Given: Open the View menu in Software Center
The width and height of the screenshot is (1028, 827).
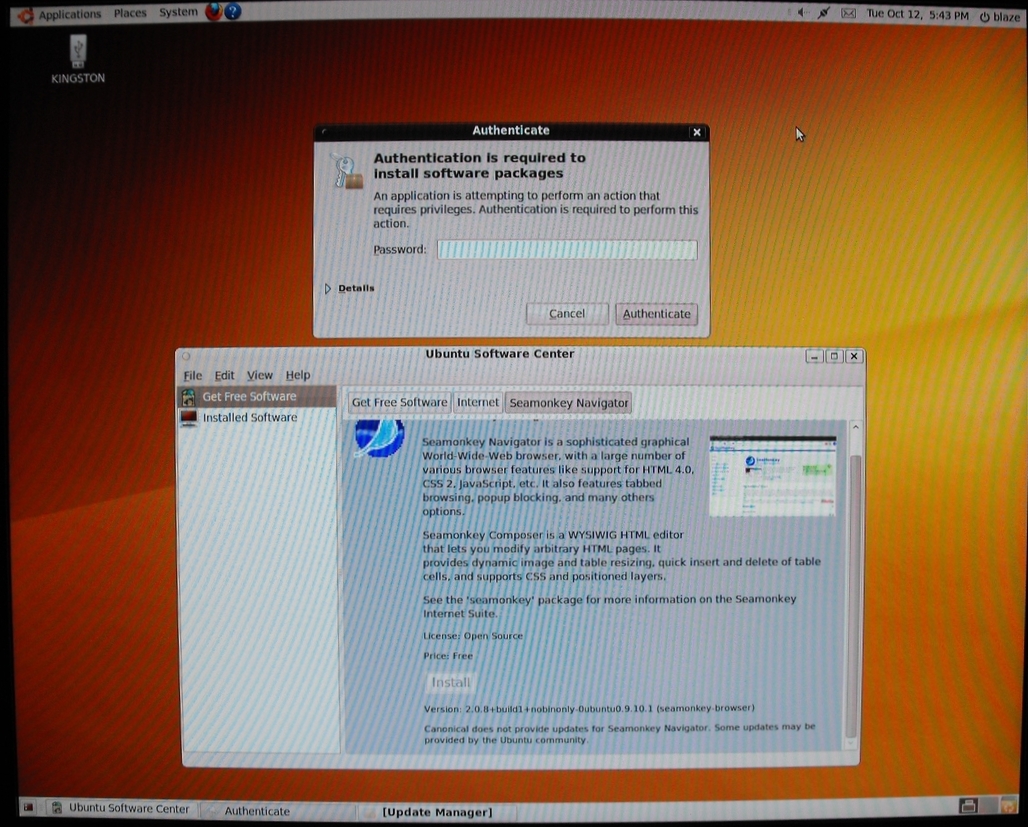Looking at the screenshot, I should (x=259, y=376).
